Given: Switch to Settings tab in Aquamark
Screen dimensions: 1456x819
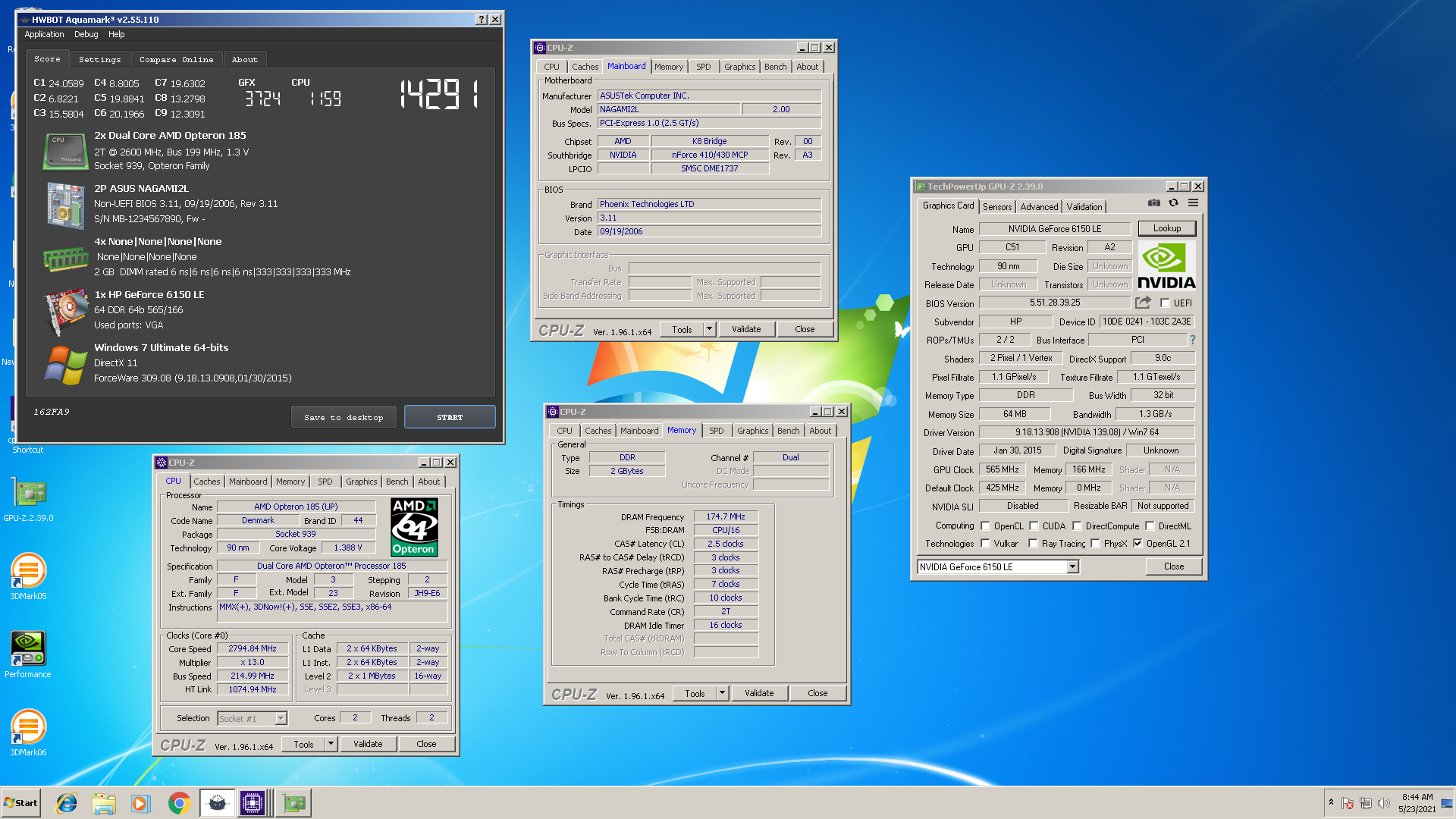Looking at the screenshot, I should click(x=99, y=59).
